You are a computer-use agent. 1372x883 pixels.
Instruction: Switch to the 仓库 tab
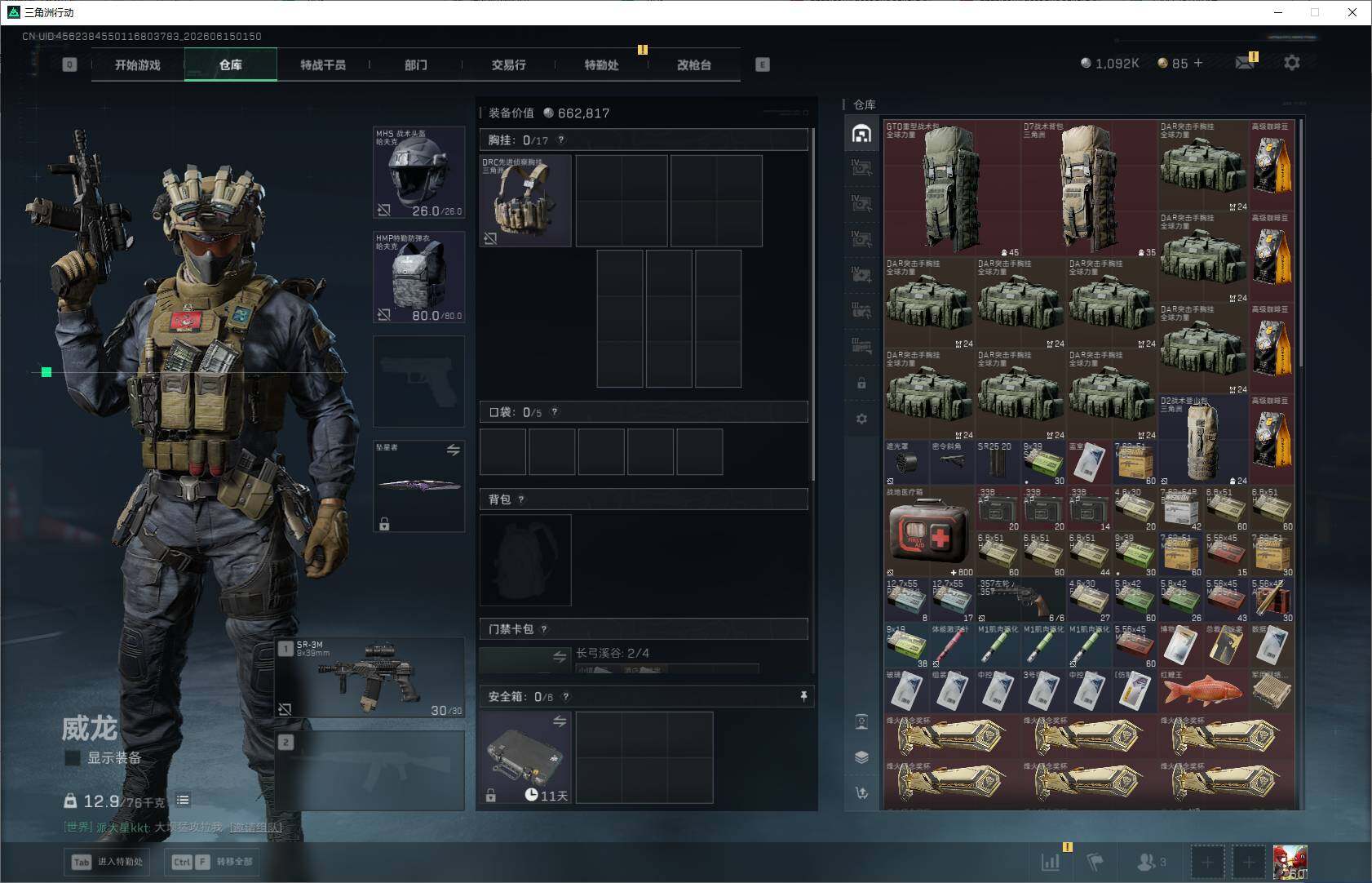(x=231, y=64)
